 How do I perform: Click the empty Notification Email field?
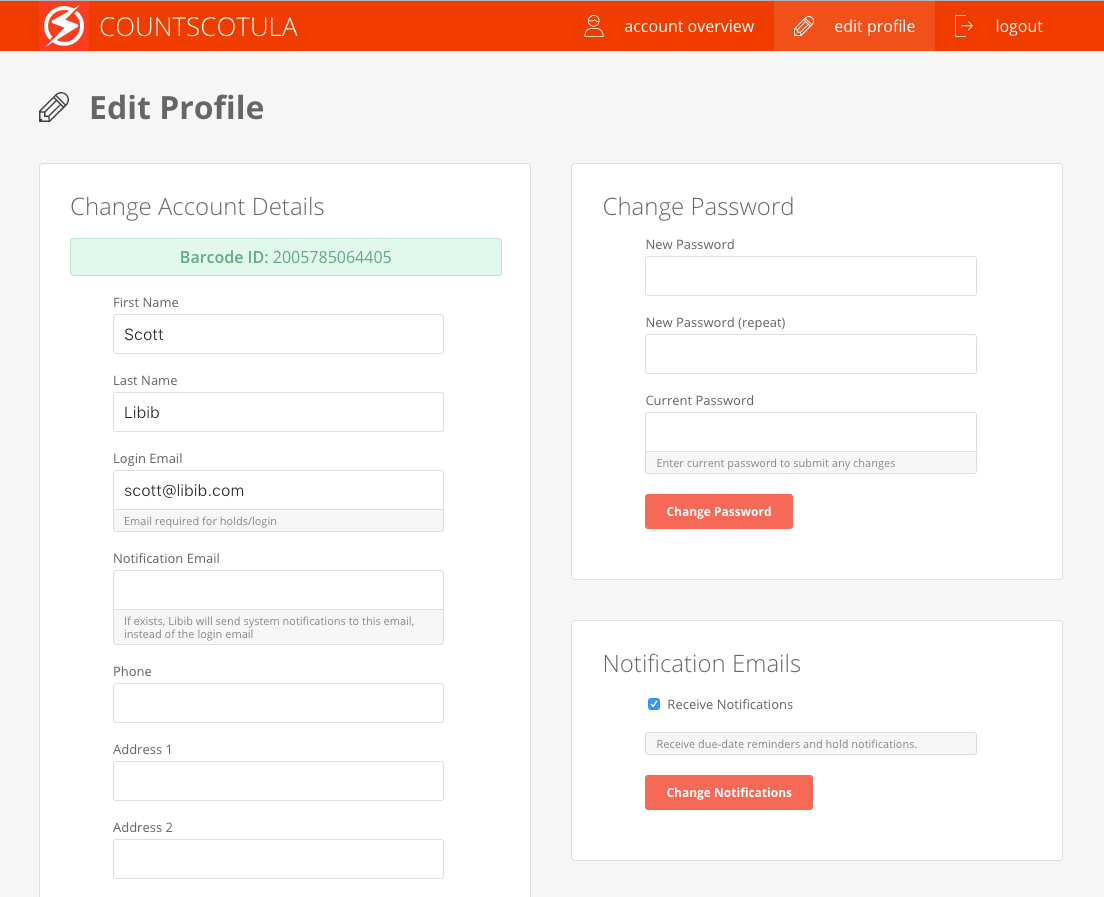point(278,590)
